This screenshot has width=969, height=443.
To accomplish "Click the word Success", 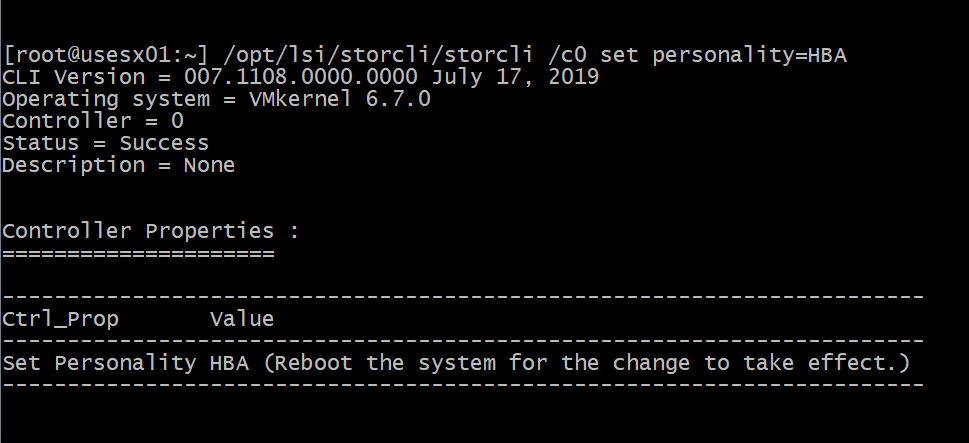I will (164, 143).
